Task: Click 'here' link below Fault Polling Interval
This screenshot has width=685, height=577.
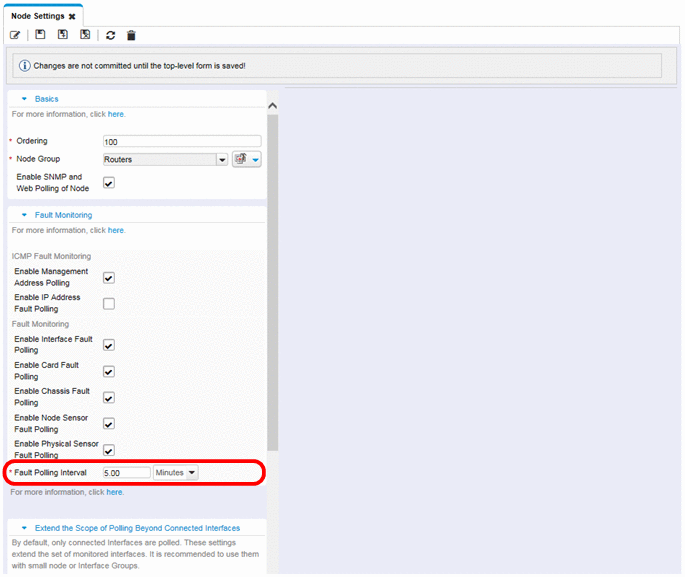Action: (115, 492)
